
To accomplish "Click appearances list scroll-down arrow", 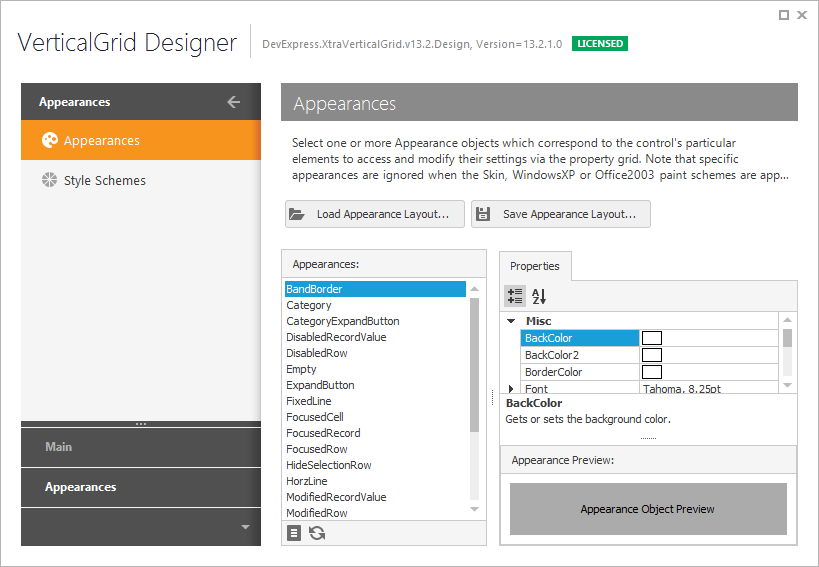I will pos(474,509).
